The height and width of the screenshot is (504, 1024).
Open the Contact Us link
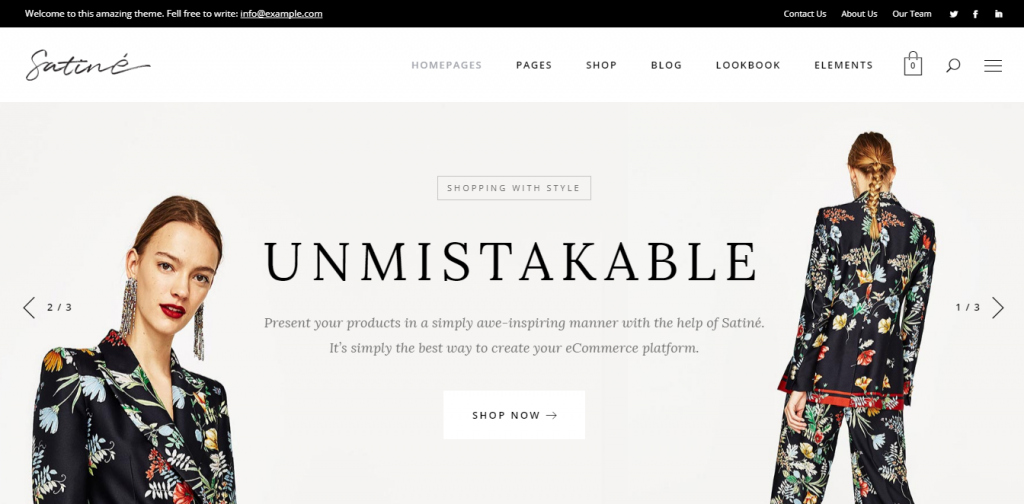(x=805, y=14)
